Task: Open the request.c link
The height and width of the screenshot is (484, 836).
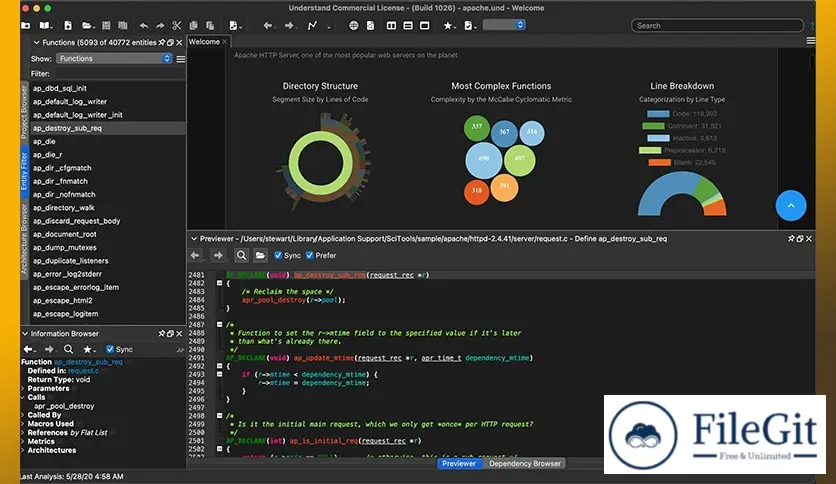Action: click(x=84, y=371)
